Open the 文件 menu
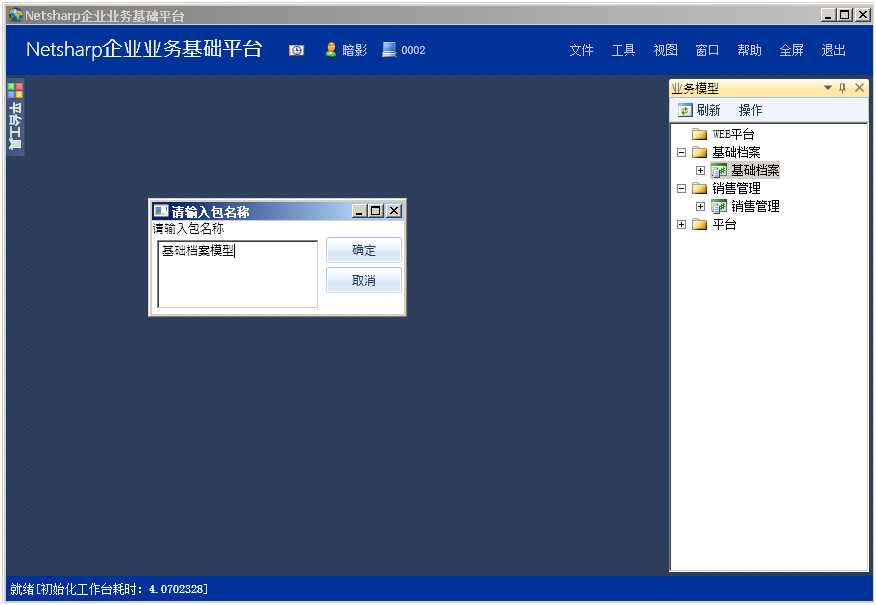The image size is (876, 605). [581, 50]
